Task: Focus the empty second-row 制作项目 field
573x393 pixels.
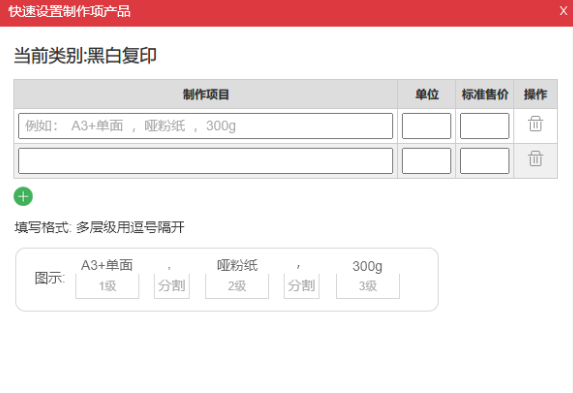Action: [x=205, y=161]
